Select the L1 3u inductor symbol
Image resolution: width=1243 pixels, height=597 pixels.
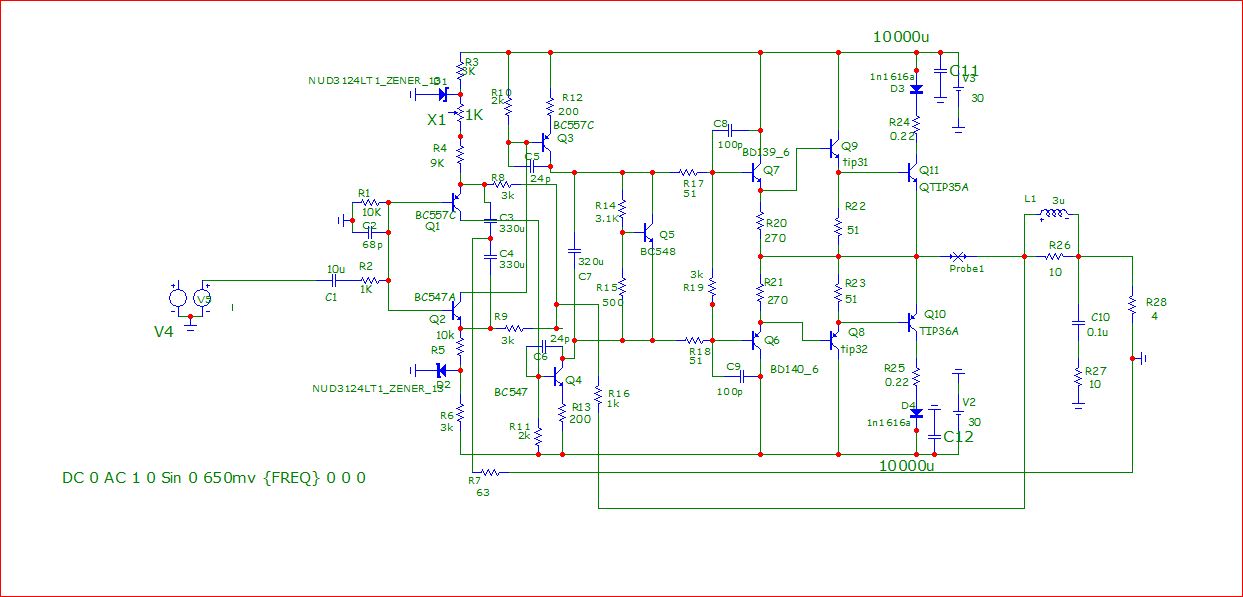(x=1056, y=214)
